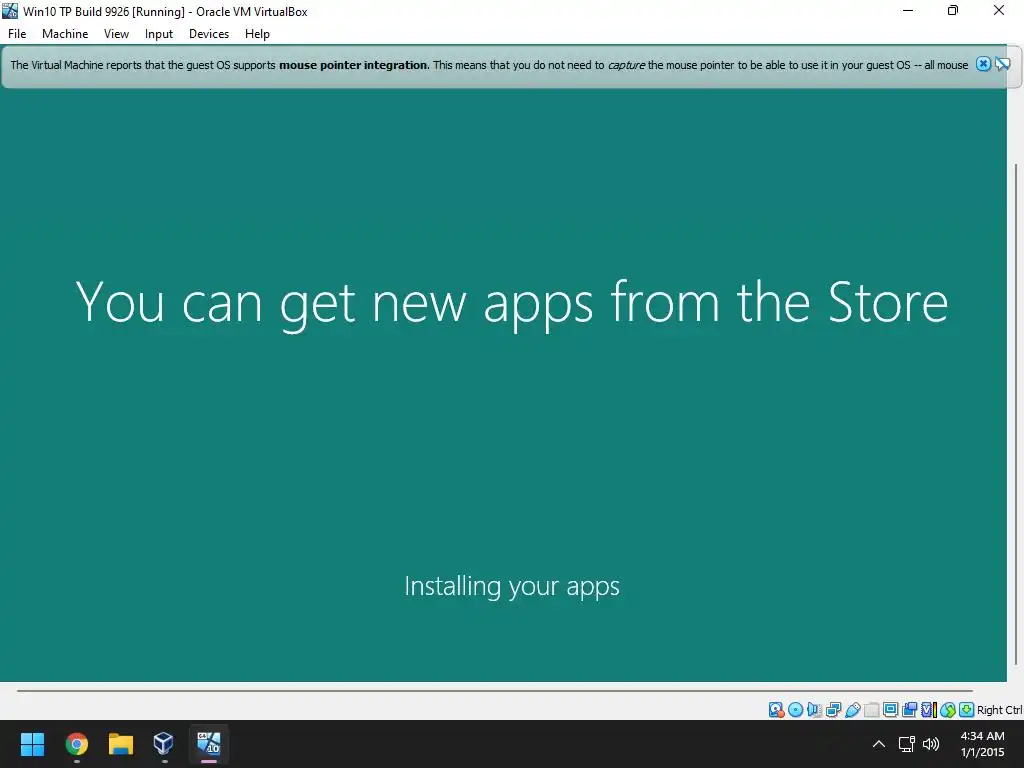Click the don't-show-again notification icon
This screenshot has height=768, width=1024.
[1002, 64]
